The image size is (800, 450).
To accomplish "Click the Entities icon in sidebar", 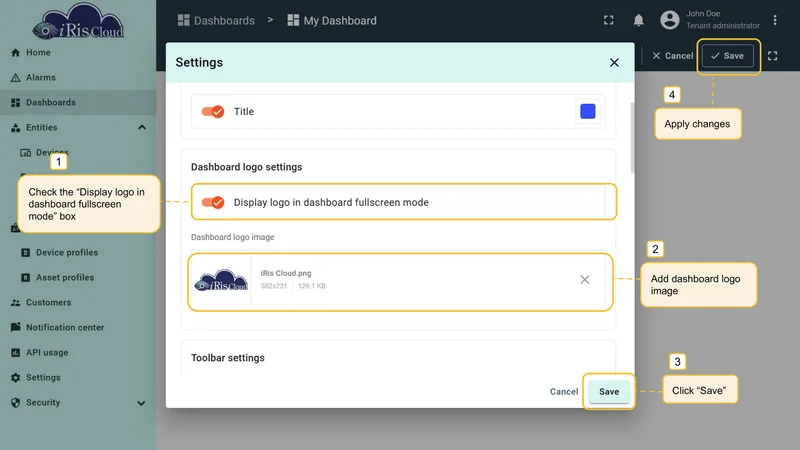I will (15, 128).
